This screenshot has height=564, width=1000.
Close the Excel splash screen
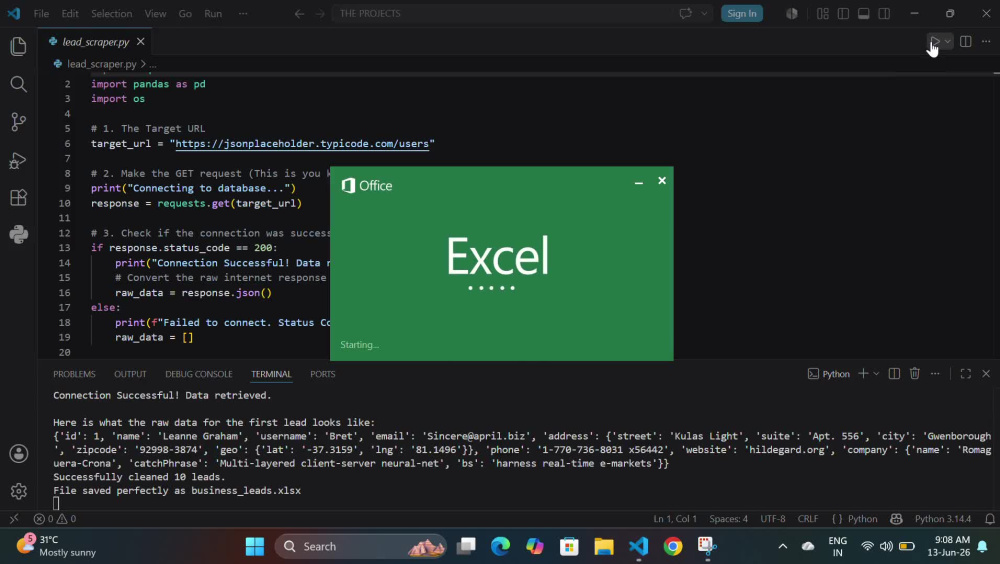tap(662, 181)
